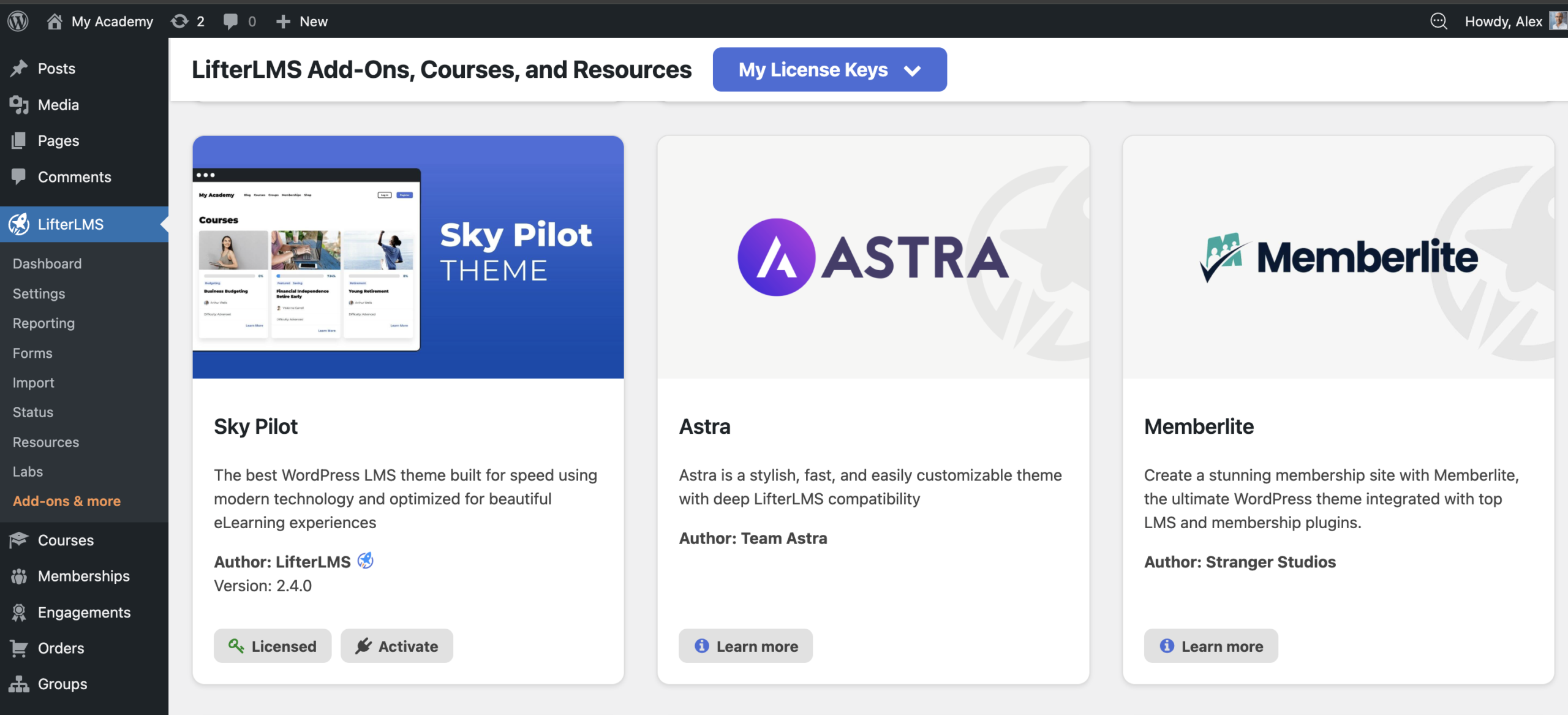Viewport: 1568px width, 715px height.
Task: Click the Version: 2.4.0 text
Action: pos(263,586)
